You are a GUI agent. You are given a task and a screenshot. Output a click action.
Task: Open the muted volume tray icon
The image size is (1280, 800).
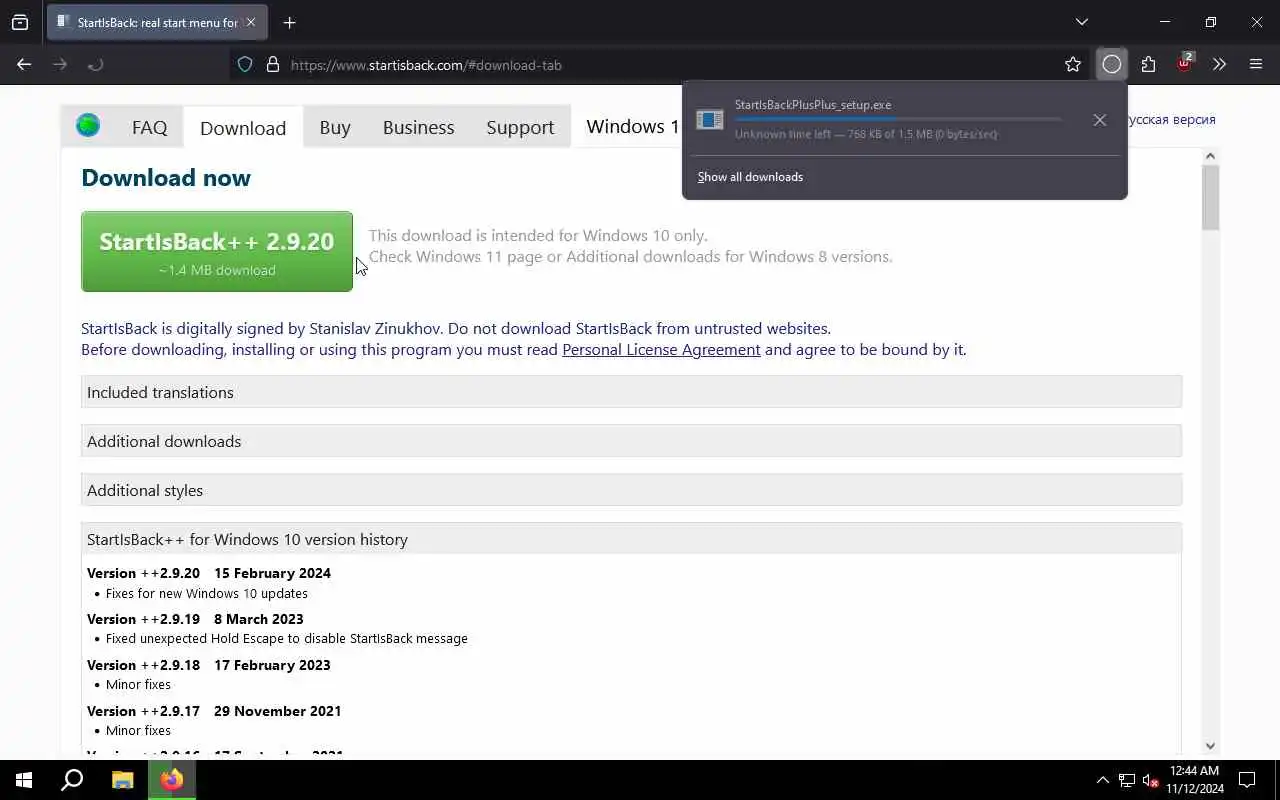[1151, 780]
